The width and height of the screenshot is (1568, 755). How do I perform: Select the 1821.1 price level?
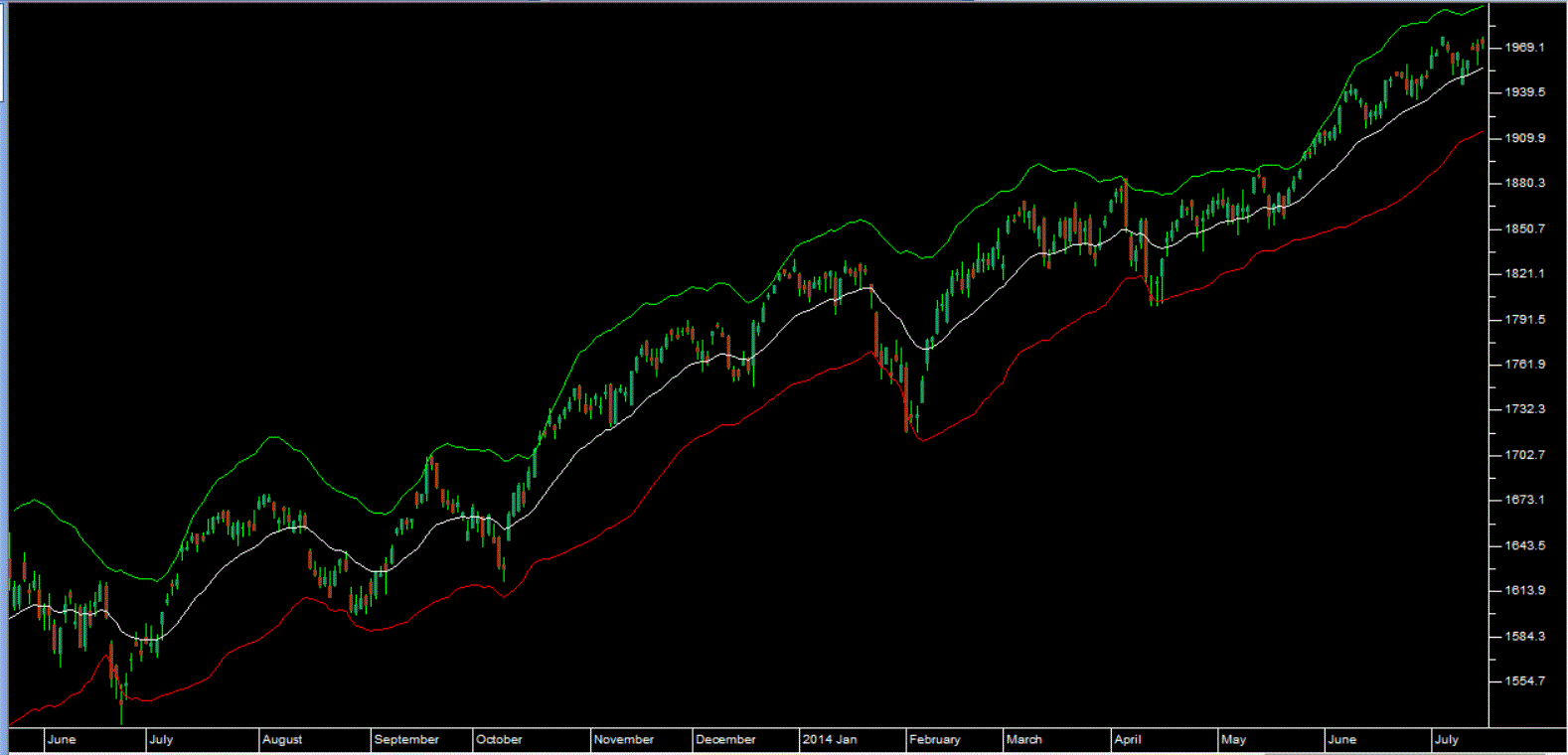pos(1525,274)
